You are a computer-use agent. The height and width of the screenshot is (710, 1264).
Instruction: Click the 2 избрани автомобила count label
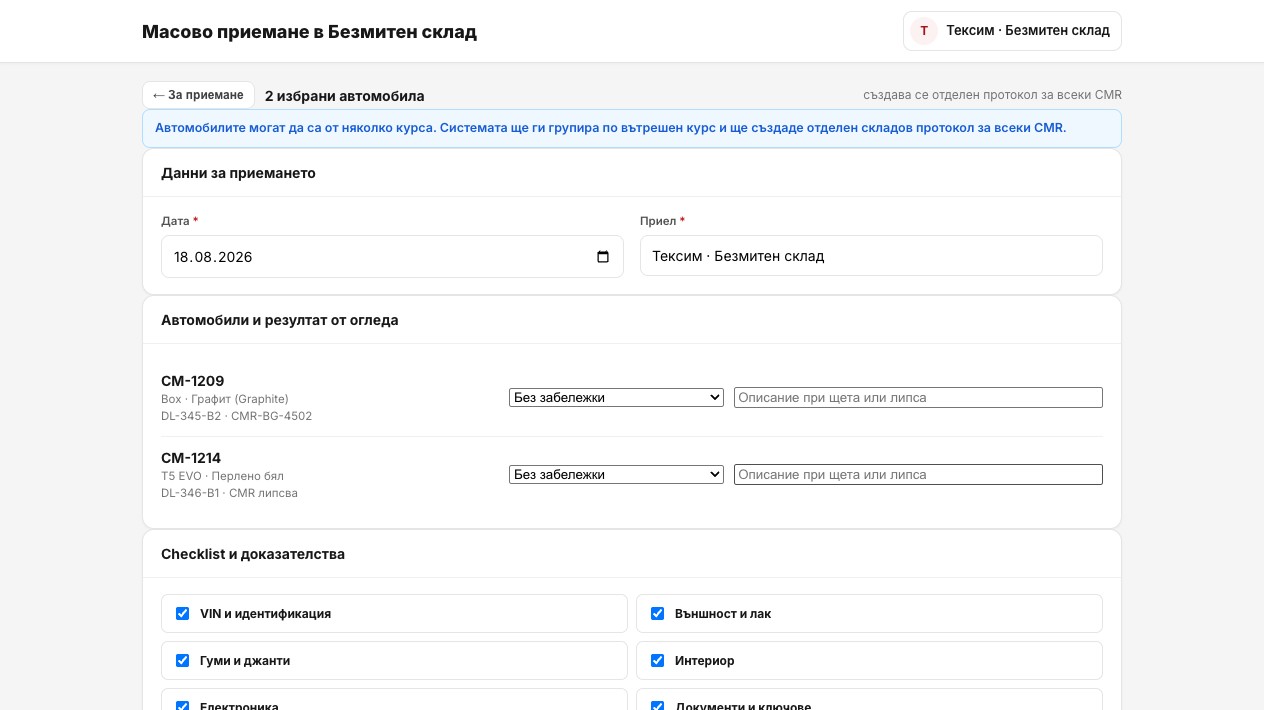[x=345, y=96]
